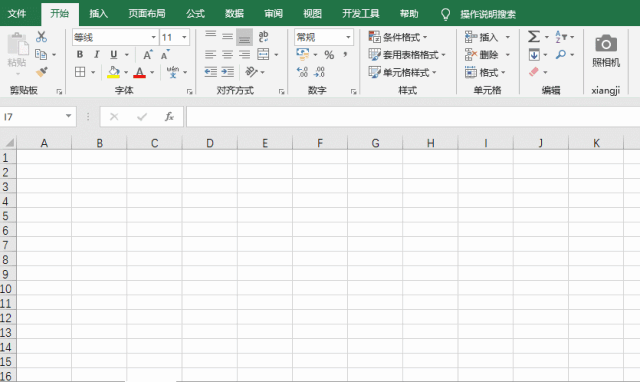Screen dimensions: 640x382
Task: Align text right
Action: point(244,54)
